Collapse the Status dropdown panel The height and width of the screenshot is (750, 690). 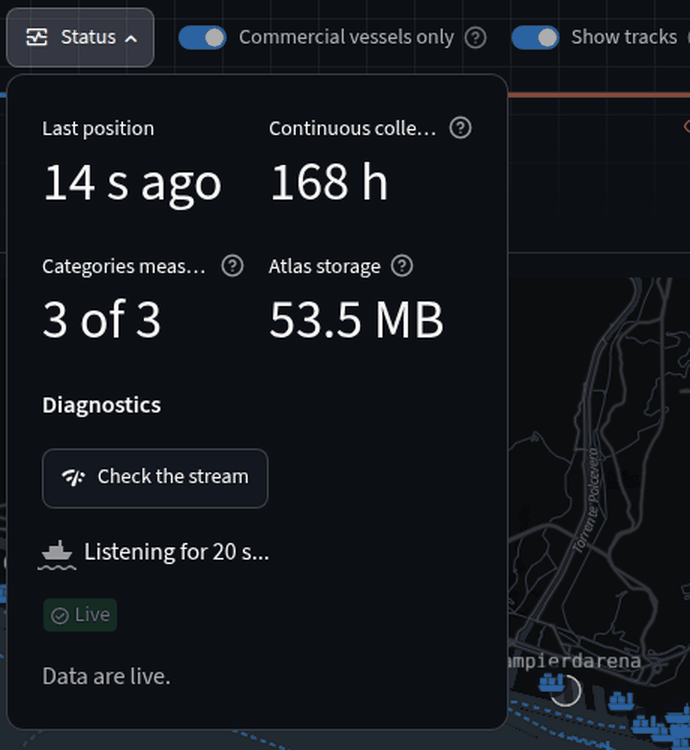(x=80, y=37)
